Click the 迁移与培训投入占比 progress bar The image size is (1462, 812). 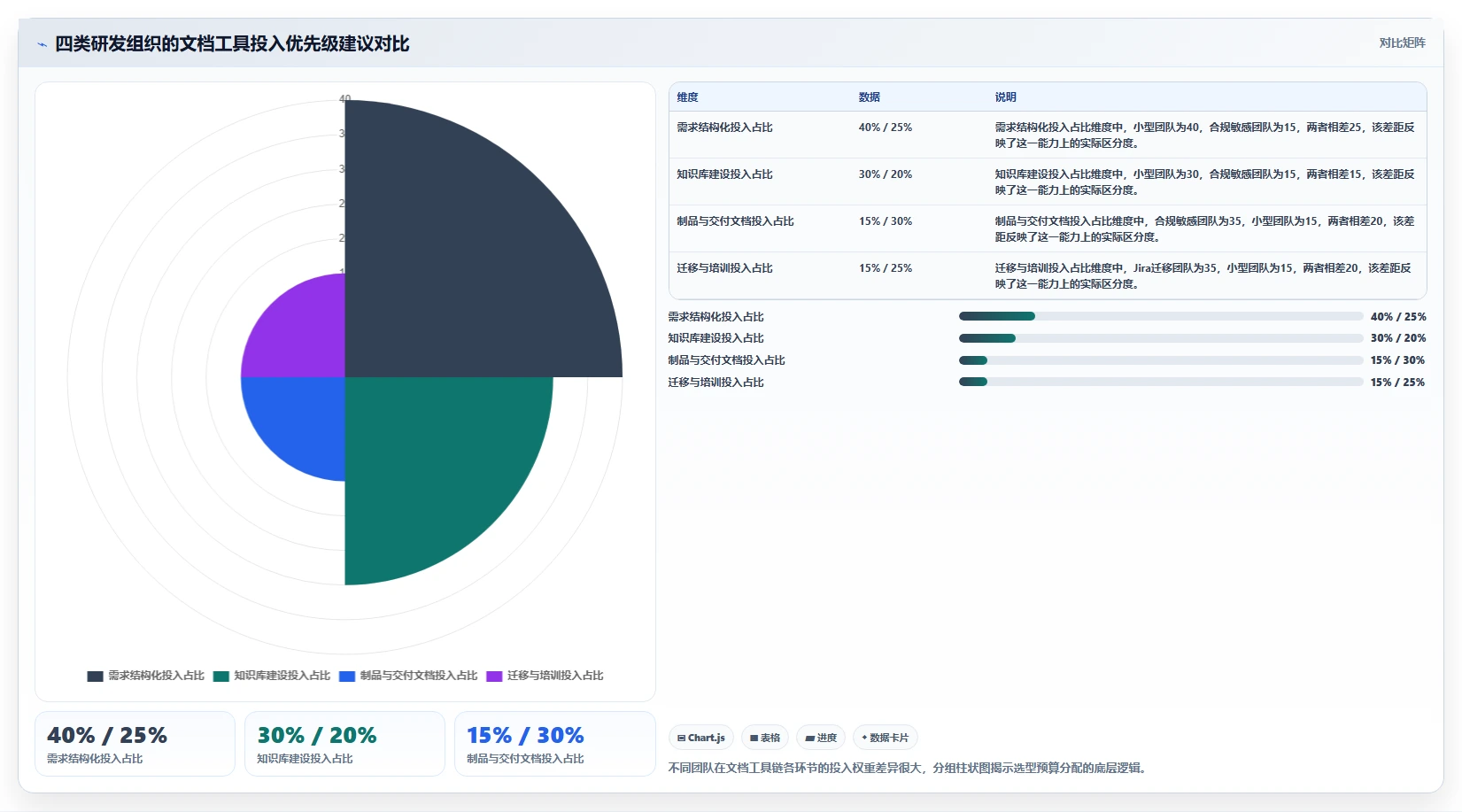(1161, 382)
